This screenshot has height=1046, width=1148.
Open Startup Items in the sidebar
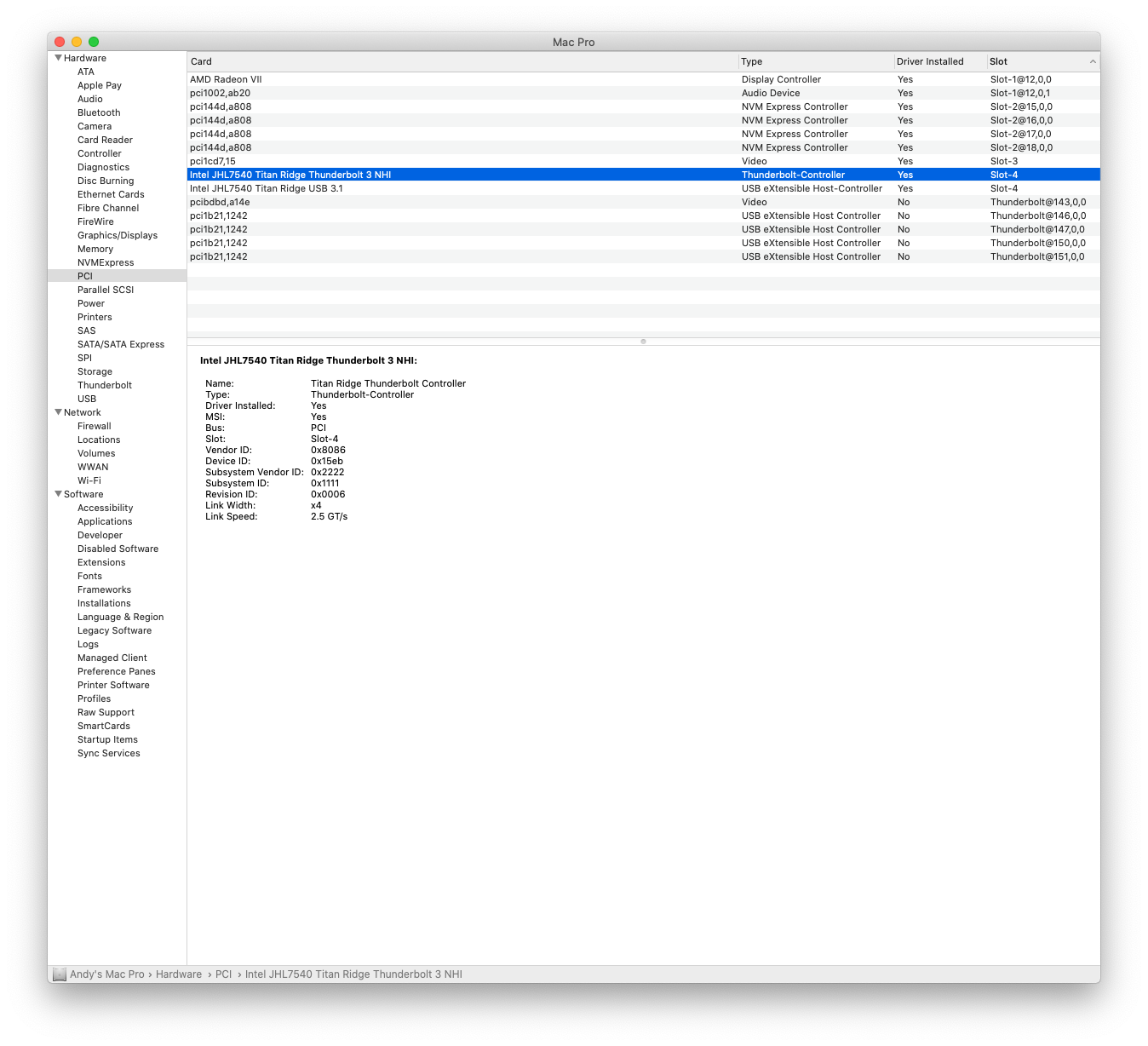tap(107, 739)
